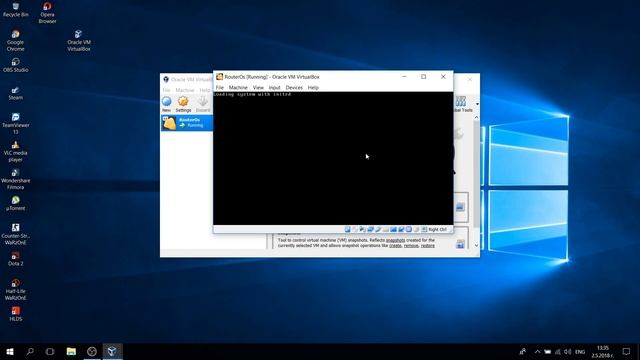Open View menu in RouterOs VM window
This screenshot has width=640, height=360.
click(258, 87)
